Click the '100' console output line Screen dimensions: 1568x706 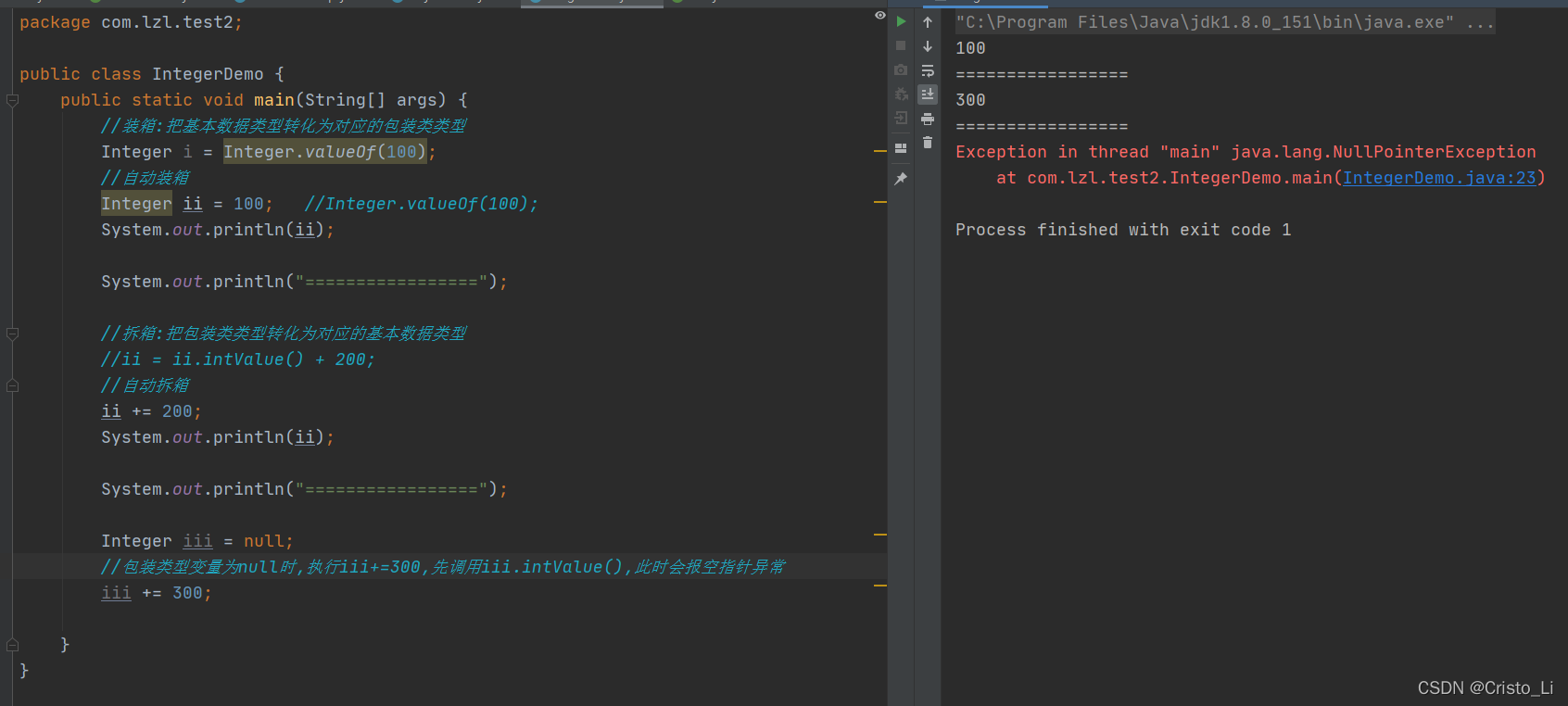(970, 48)
